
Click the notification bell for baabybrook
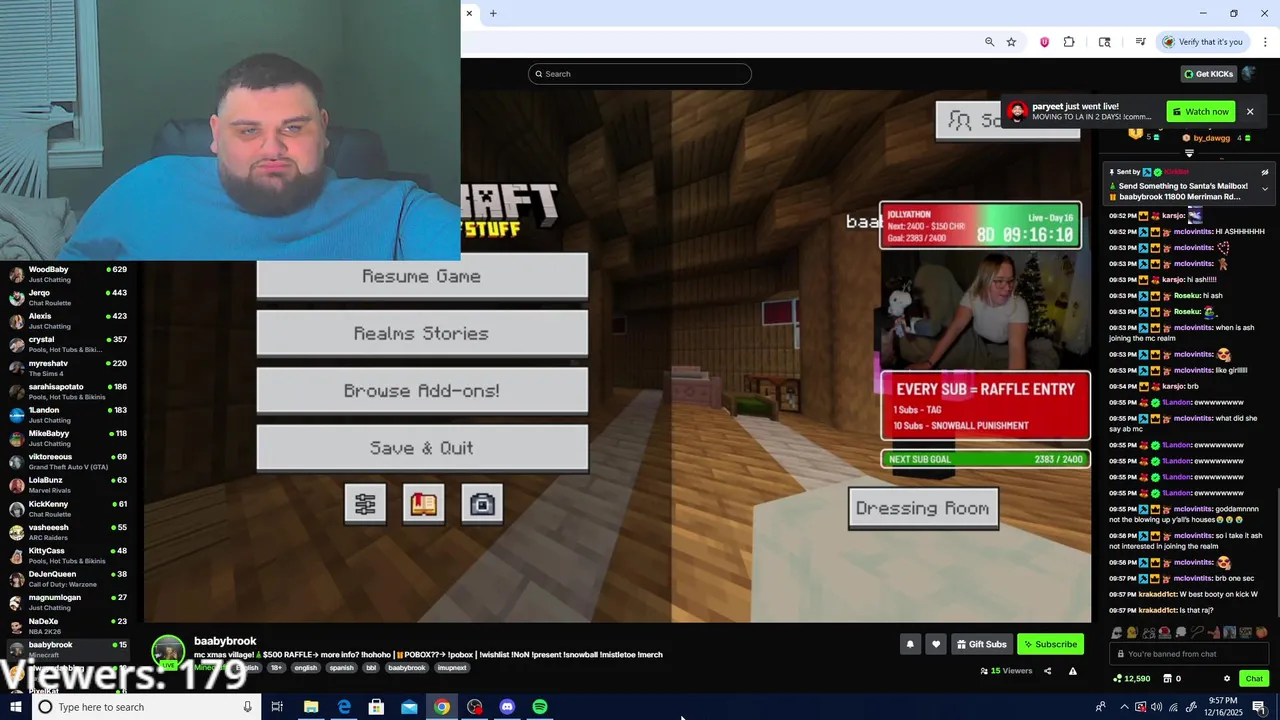pos(910,645)
